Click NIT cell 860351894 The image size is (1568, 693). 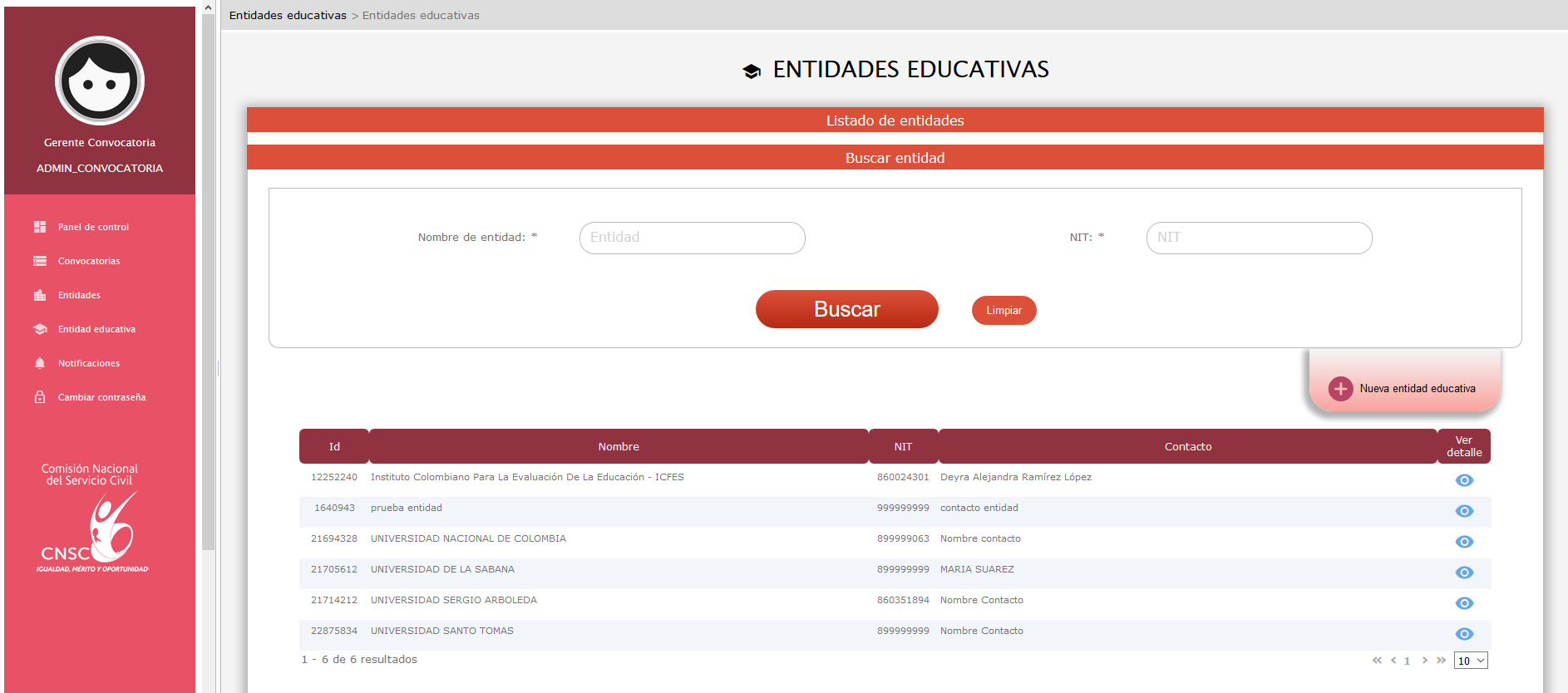coord(903,600)
